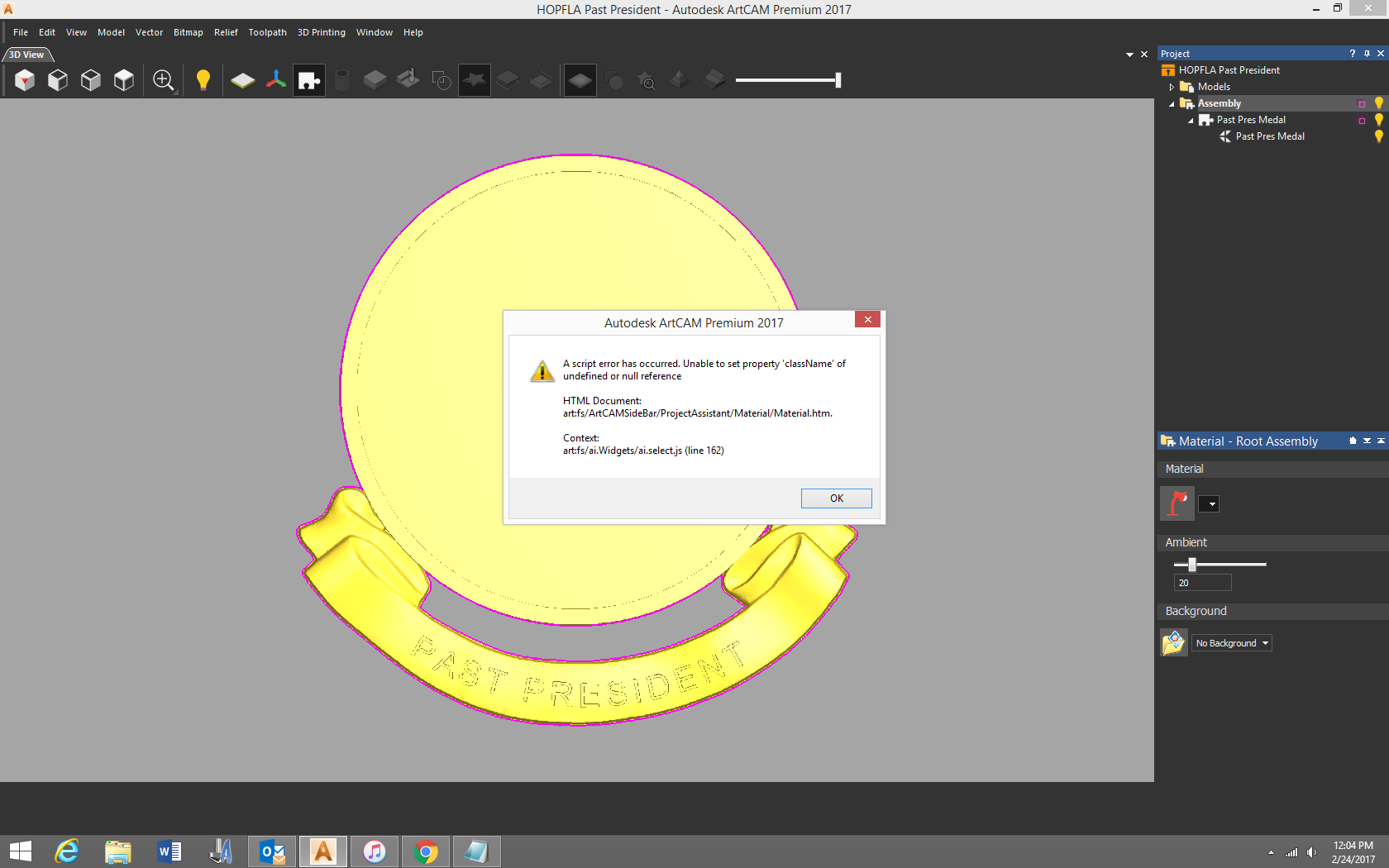Expand the Models folder in the Project tree
Image resolution: width=1389 pixels, height=868 pixels.
[x=1172, y=86]
